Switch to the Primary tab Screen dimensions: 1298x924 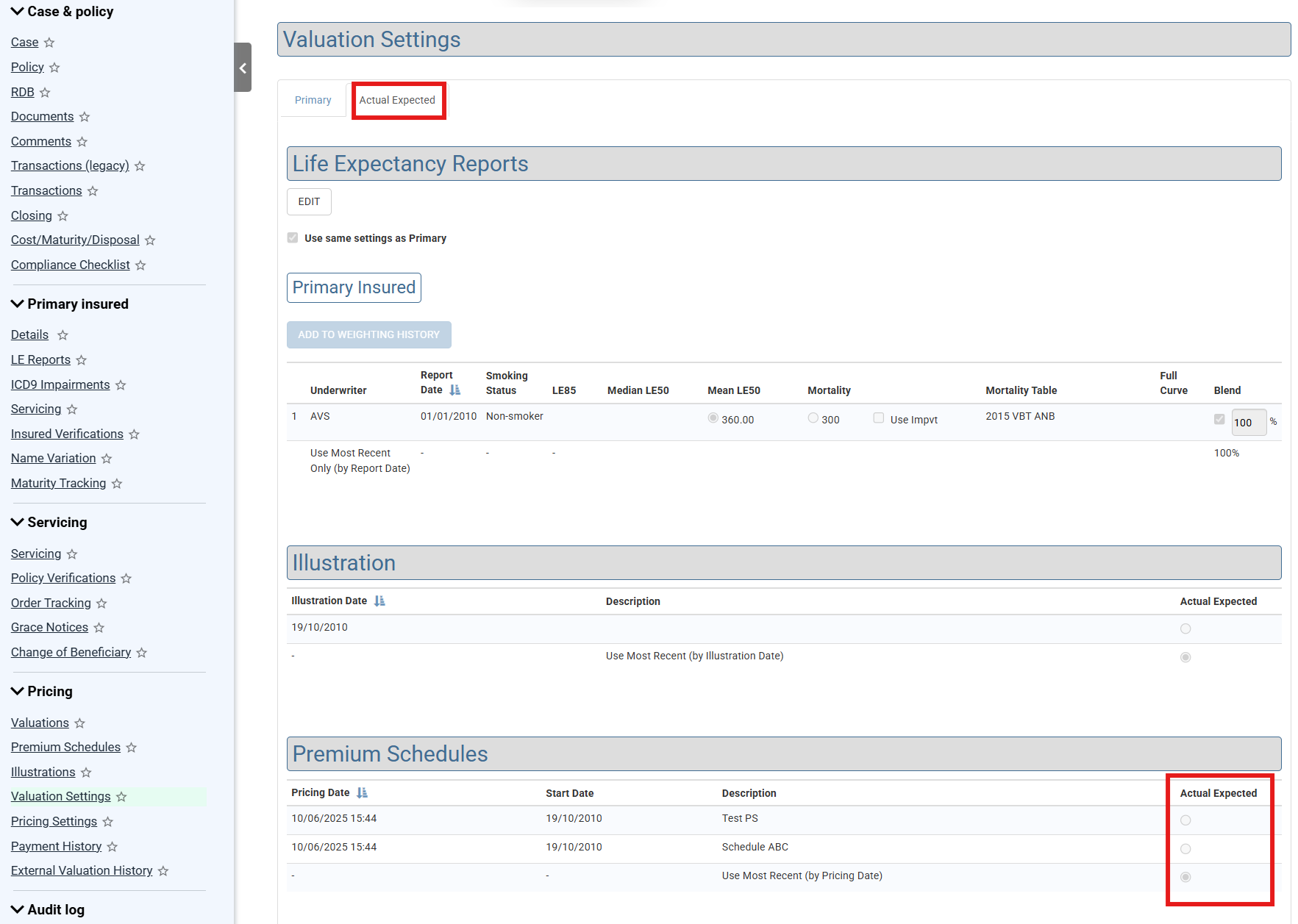313,100
